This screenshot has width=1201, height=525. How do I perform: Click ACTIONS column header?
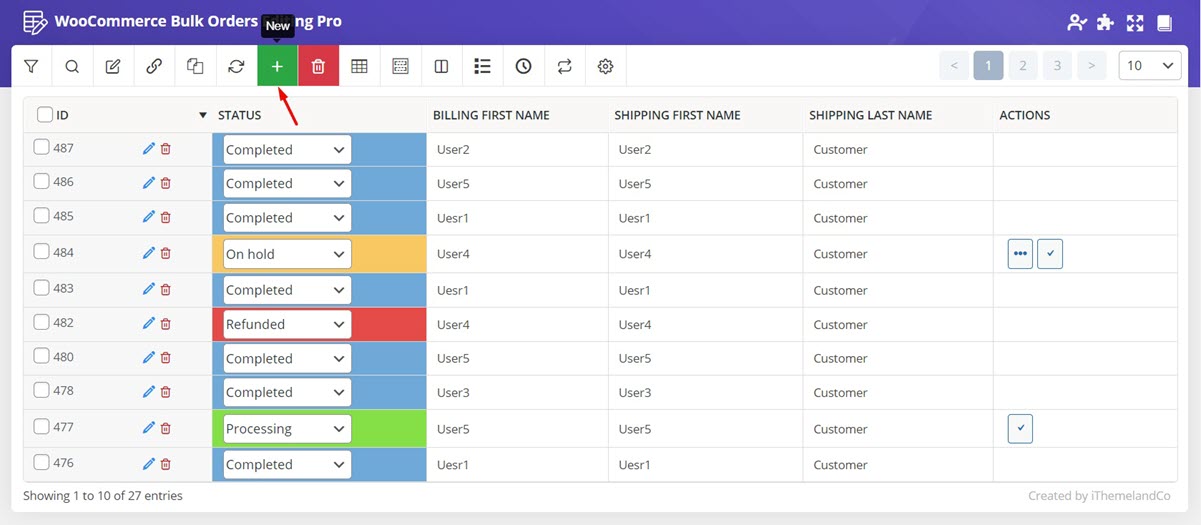pyautogui.click(x=1025, y=115)
